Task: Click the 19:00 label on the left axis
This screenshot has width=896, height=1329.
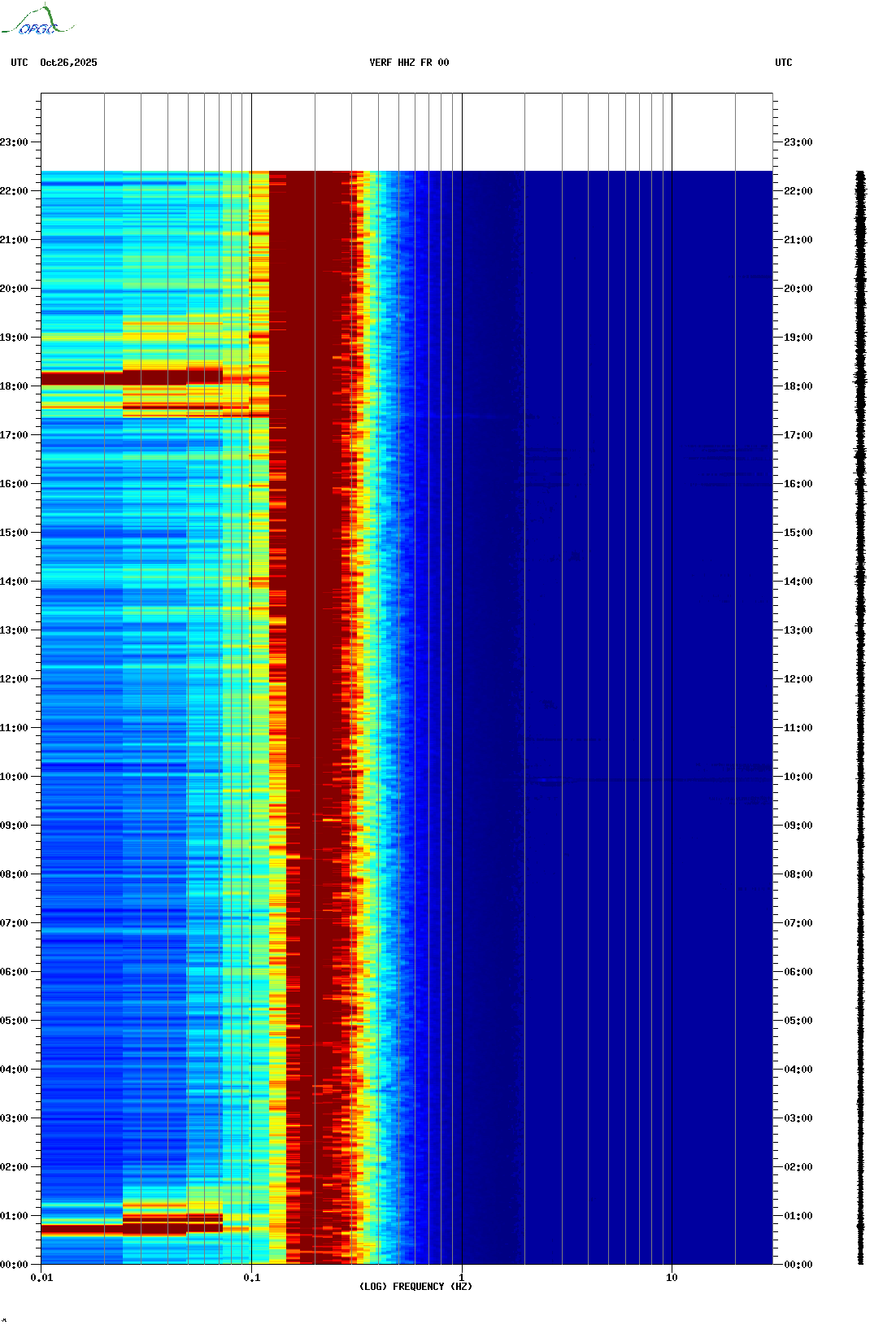Action: tap(14, 338)
